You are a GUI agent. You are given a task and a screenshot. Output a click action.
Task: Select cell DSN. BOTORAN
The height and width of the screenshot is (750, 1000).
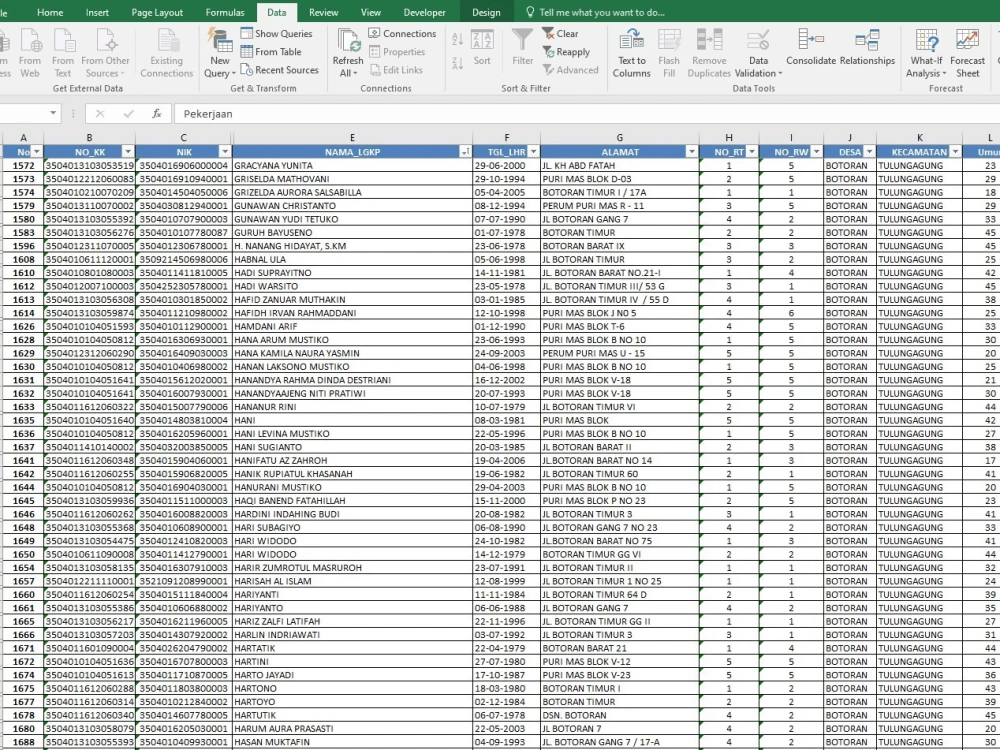(620, 715)
